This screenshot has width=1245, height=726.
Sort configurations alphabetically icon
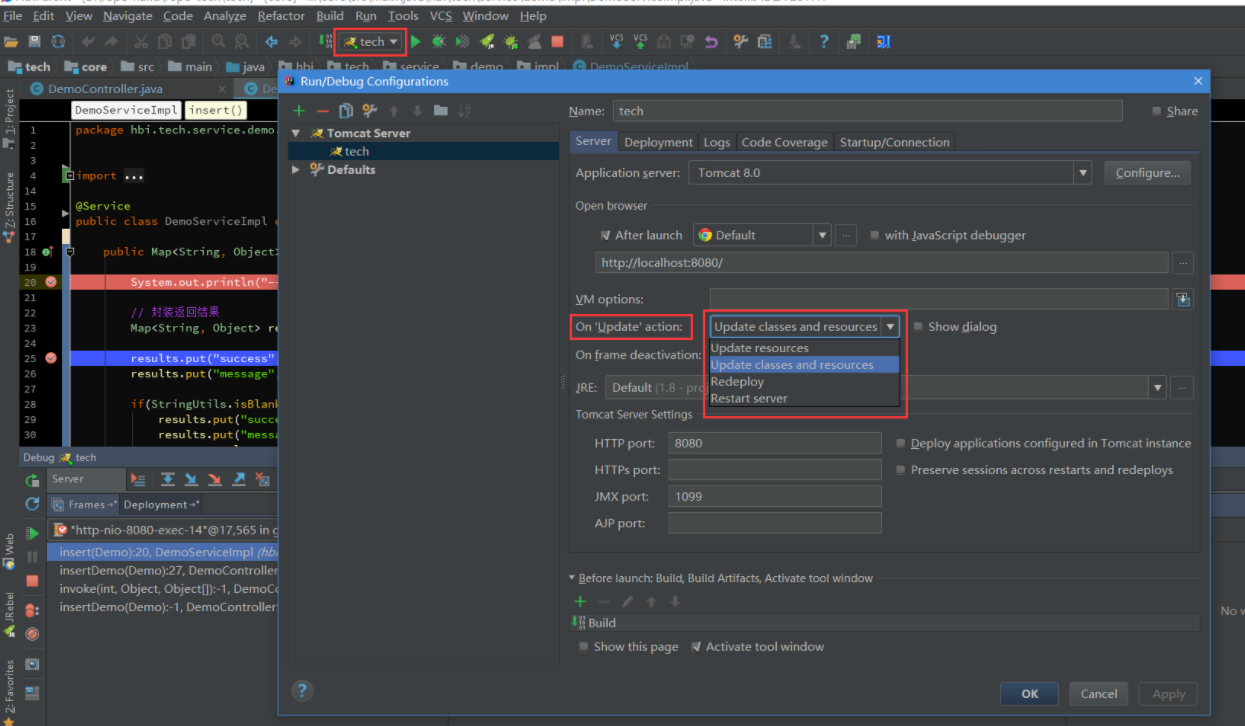(464, 111)
